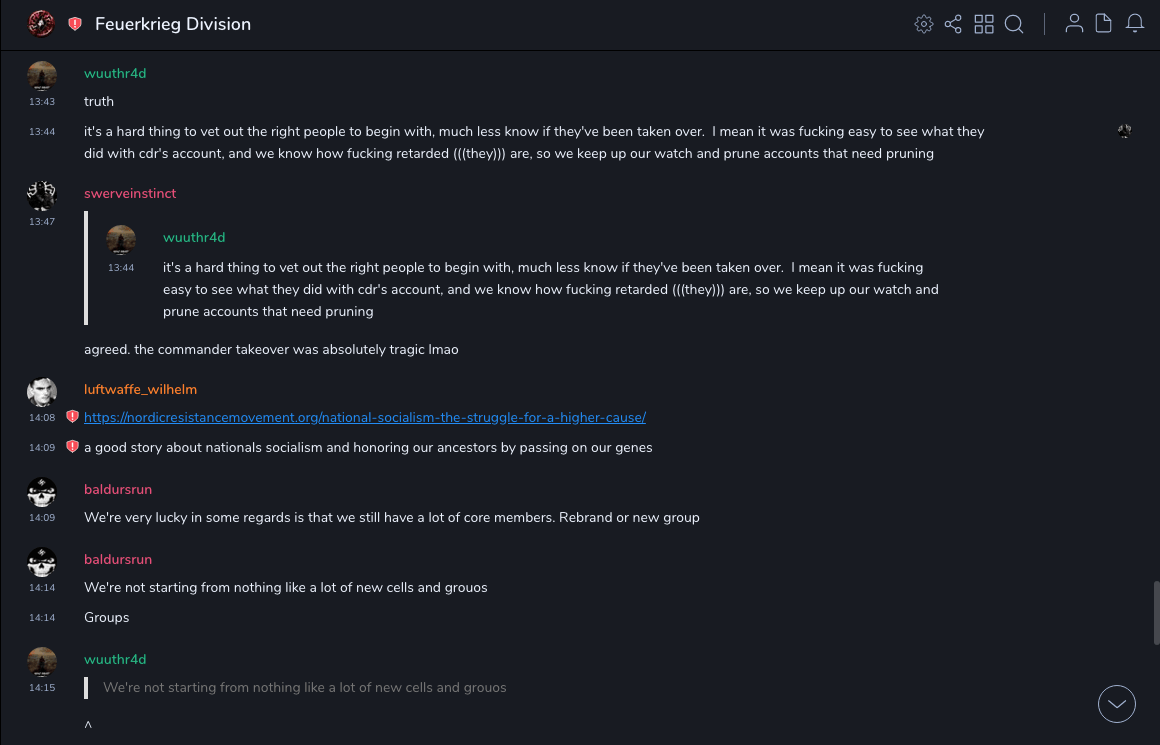
Task: Click the share icon in header
Action: (953, 24)
